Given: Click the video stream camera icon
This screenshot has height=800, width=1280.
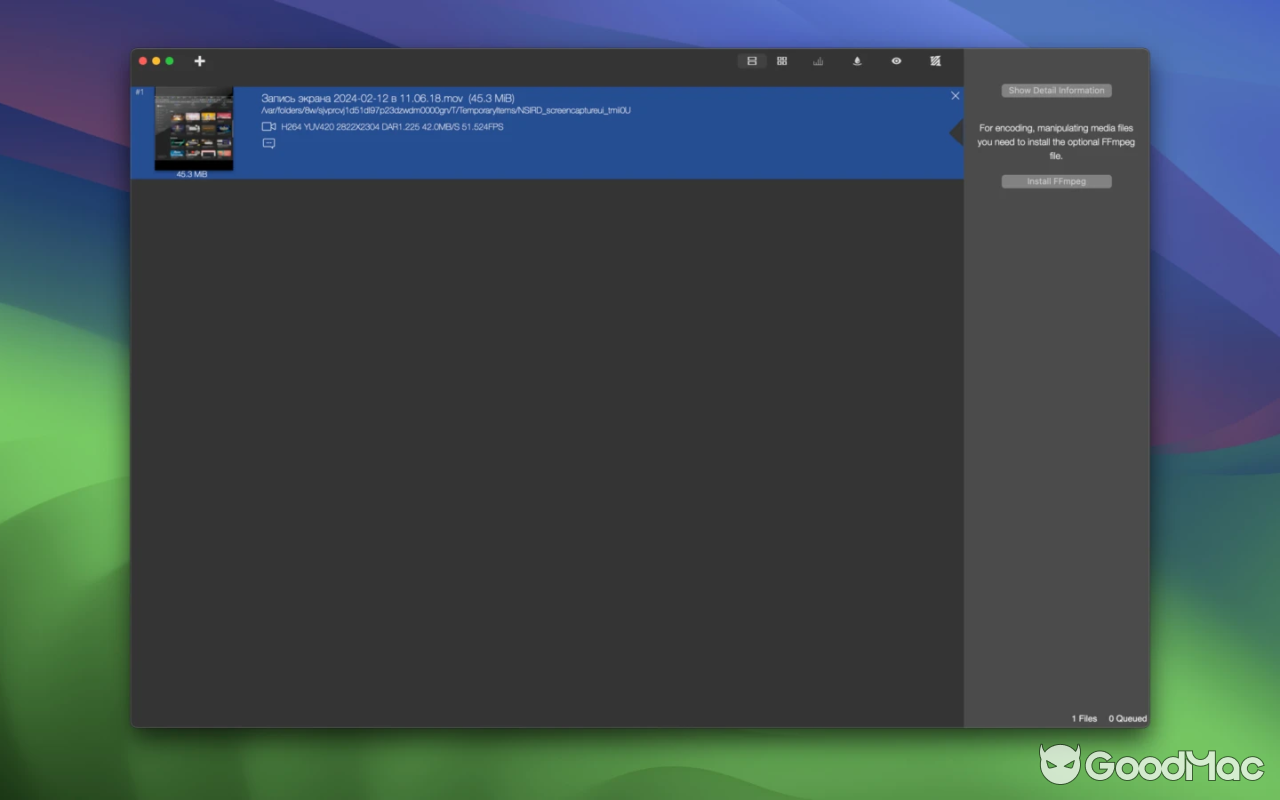Looking at the screenshot, I should coord(267,126).
